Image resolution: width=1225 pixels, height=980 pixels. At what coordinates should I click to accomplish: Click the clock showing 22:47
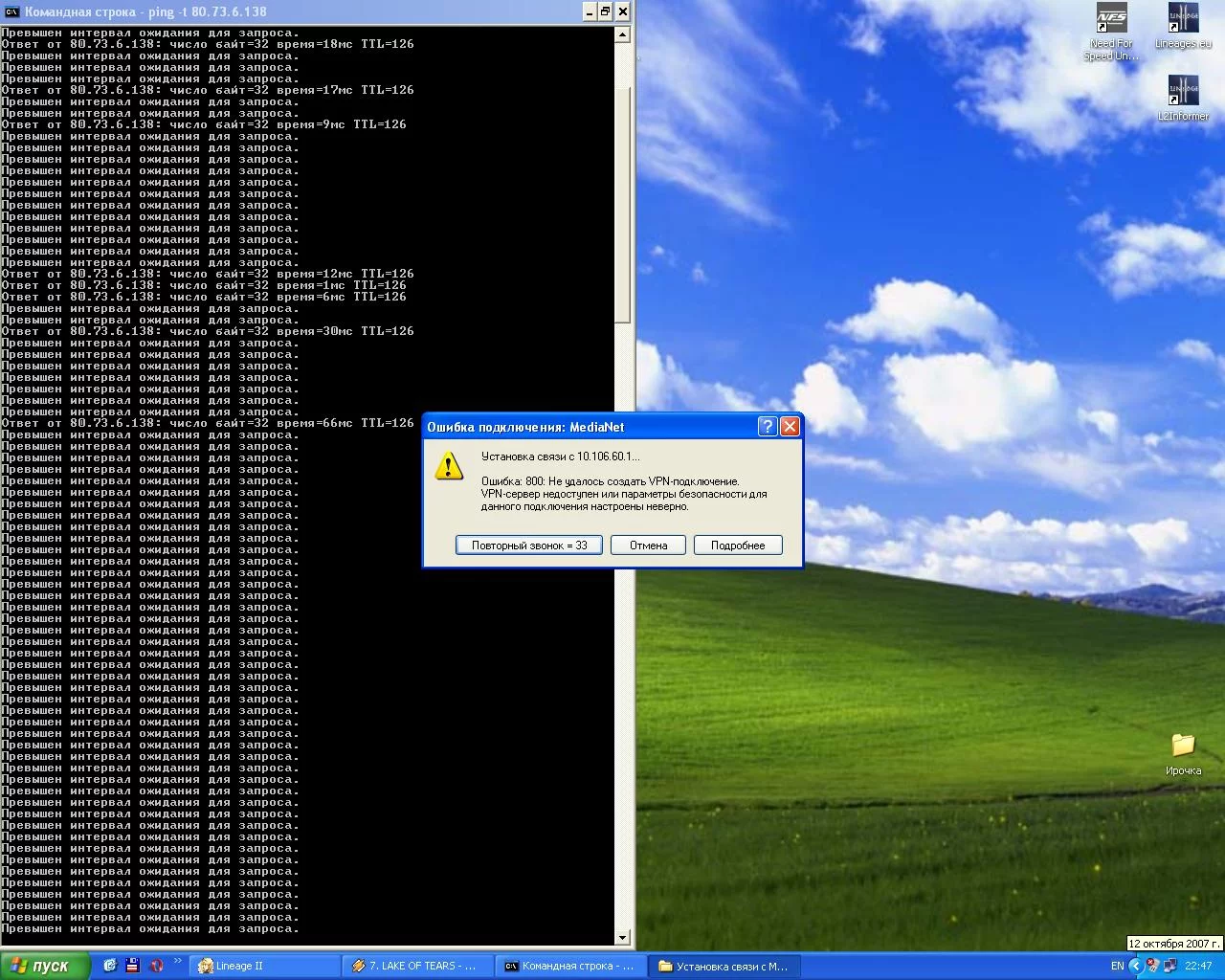pyautogui.click(x=1198, y=966)
